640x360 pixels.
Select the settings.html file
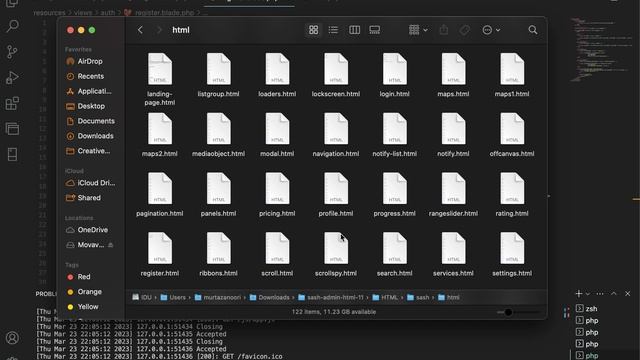point(512,254)
